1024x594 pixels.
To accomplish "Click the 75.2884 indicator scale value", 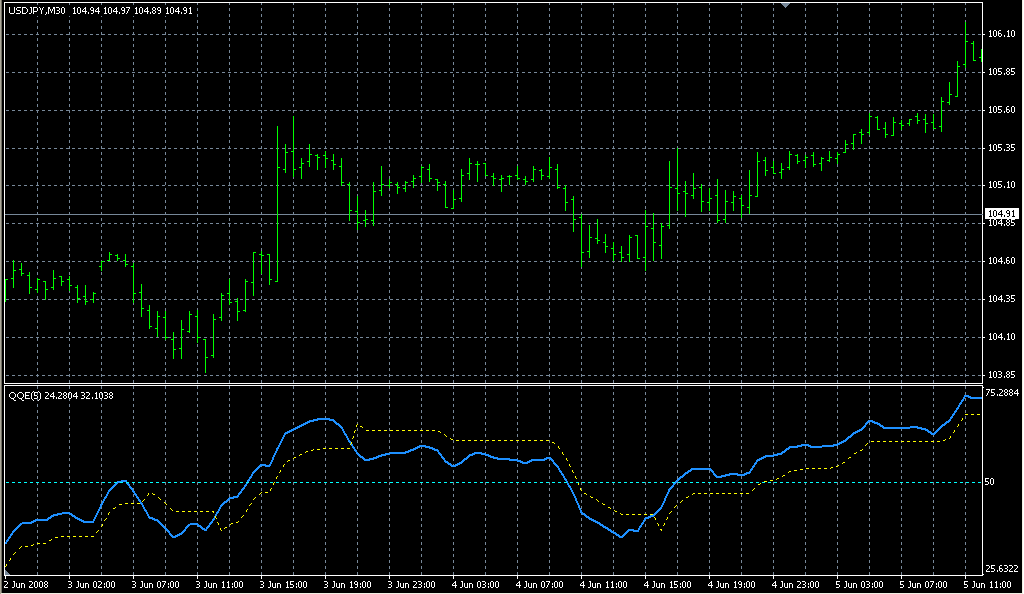I will click(x=1003, y=393).
